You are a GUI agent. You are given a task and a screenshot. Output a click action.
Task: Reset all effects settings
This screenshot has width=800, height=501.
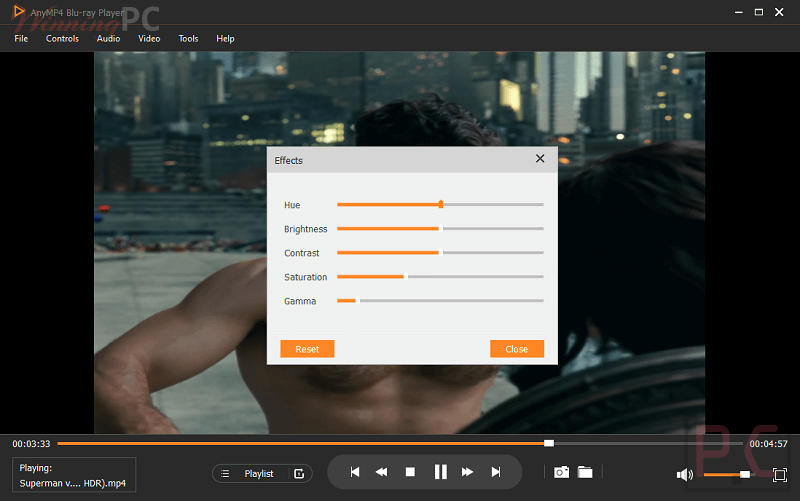click(x=307, y=349)
